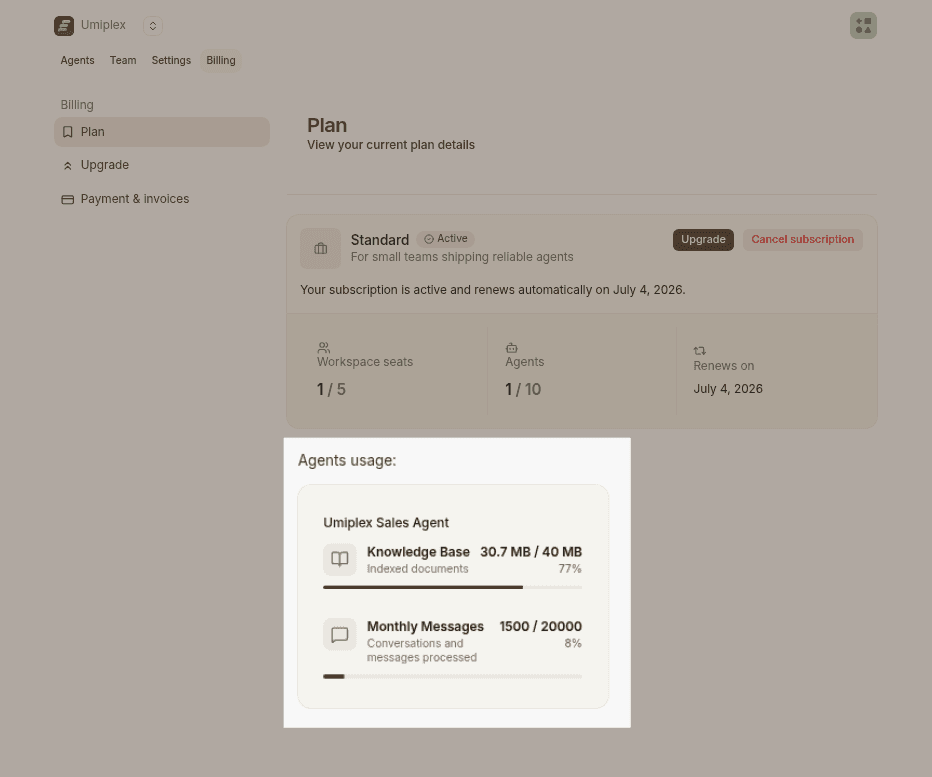Click the Active status badge
The height and width of the screenshot is (777, 932).
coord(446,239)
